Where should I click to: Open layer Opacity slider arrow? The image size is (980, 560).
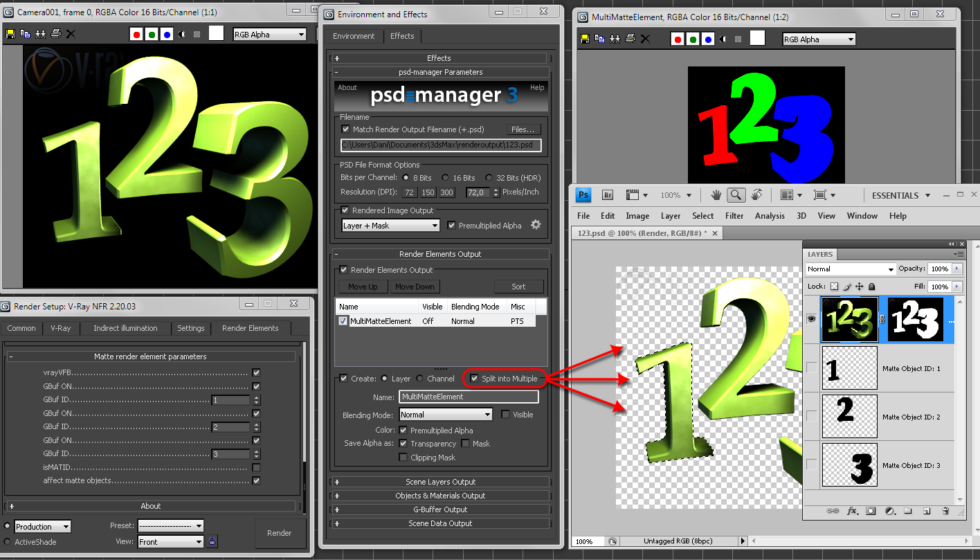[x=957, y=269]
